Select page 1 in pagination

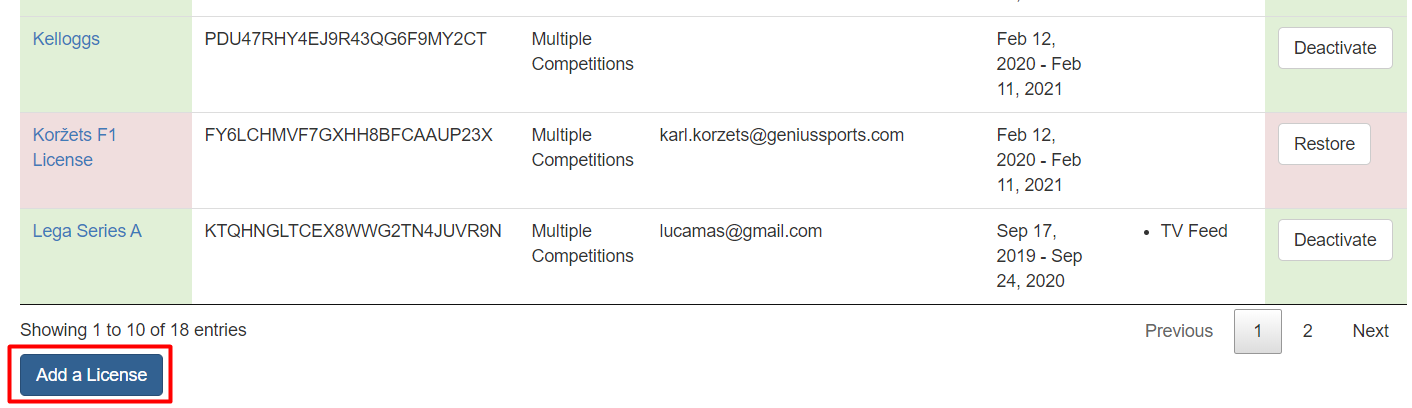click(1257, 331)
